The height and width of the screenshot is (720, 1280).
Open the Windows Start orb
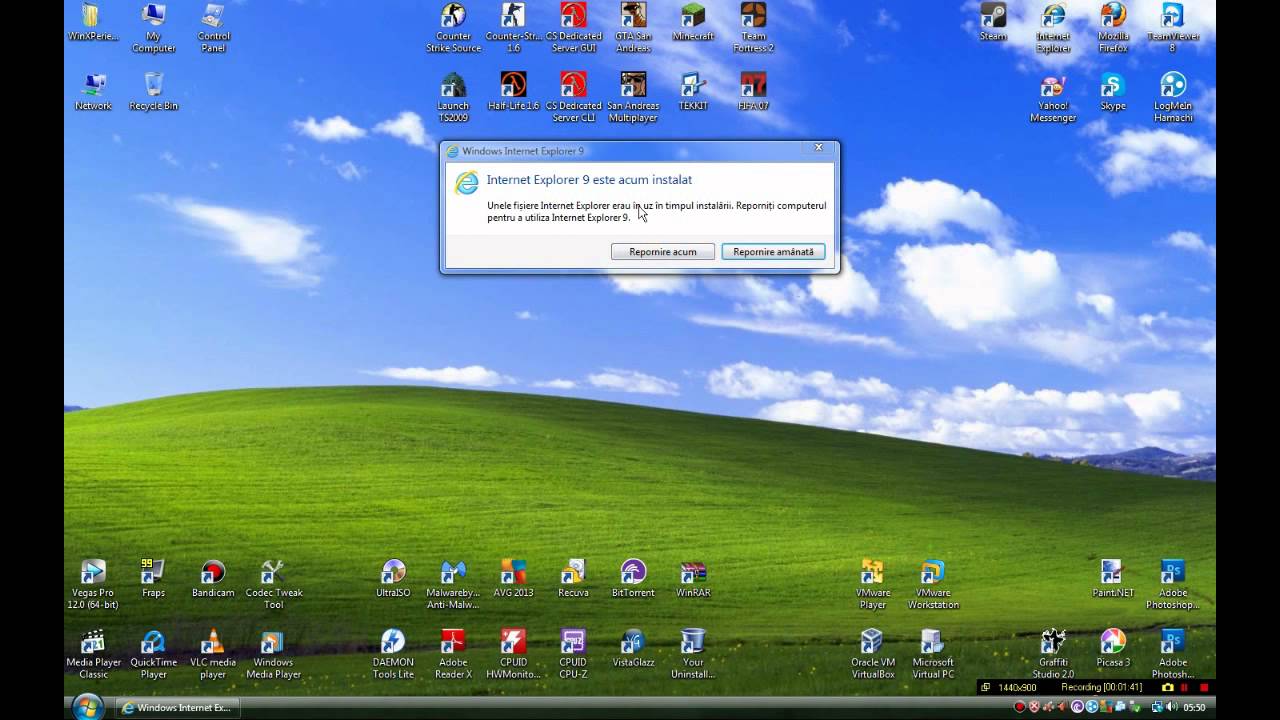pyautogui.click(x=88, y=706)
